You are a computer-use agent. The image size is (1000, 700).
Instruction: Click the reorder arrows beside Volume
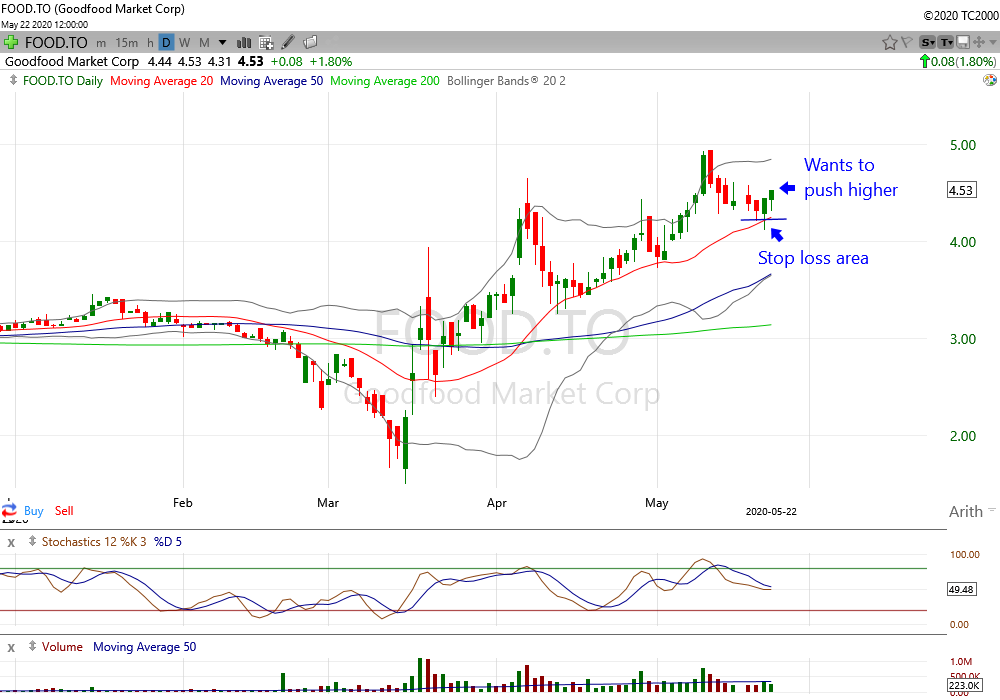(32, 646)
